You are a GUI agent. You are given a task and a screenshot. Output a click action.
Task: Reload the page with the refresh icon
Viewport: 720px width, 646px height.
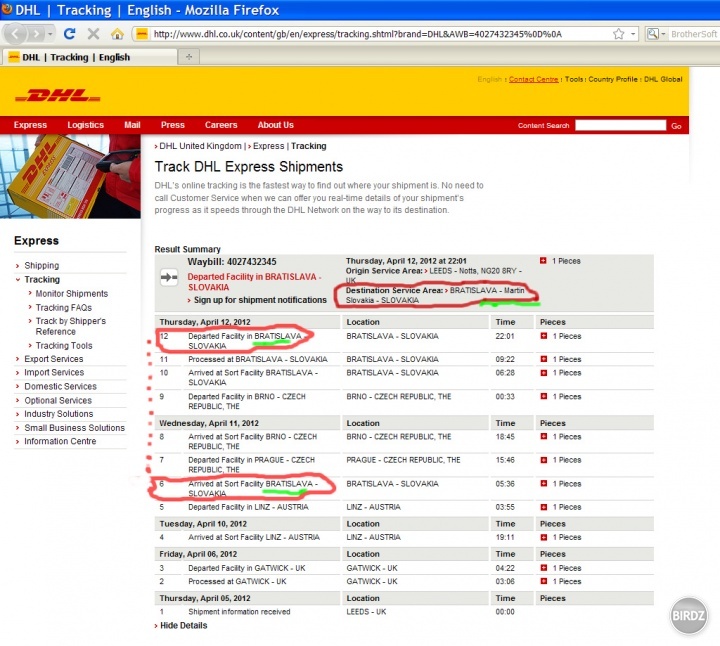(x=69, y=34)
